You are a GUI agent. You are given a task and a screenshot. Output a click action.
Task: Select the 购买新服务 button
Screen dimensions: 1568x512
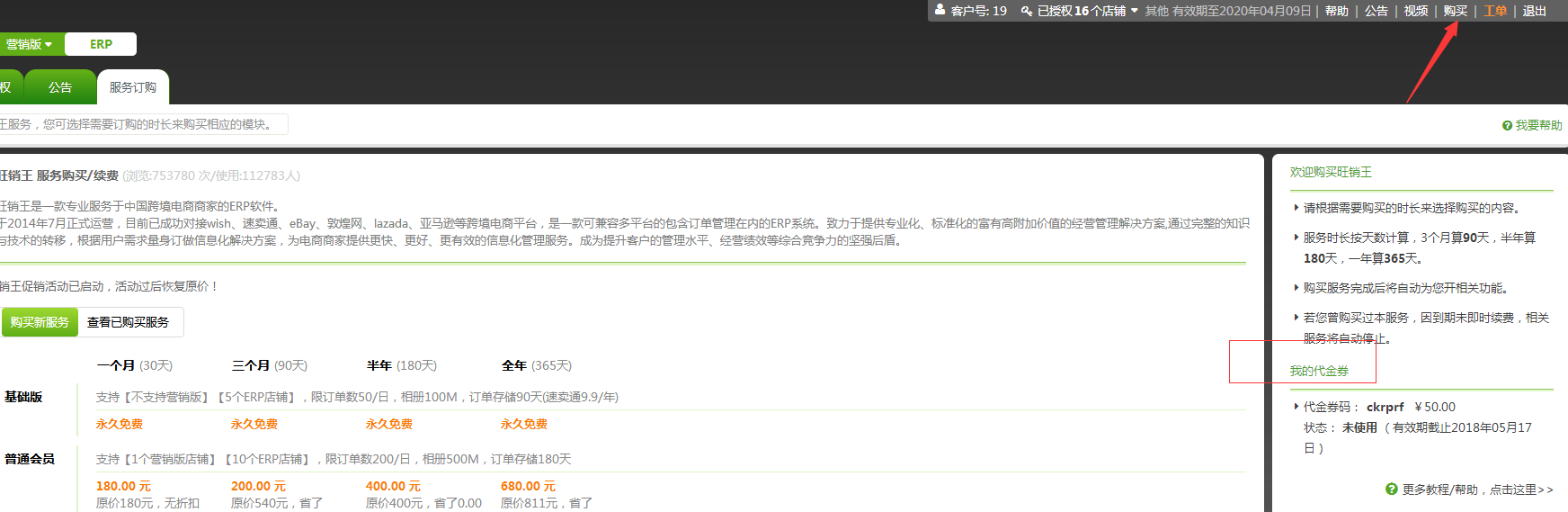coord(40,322)
